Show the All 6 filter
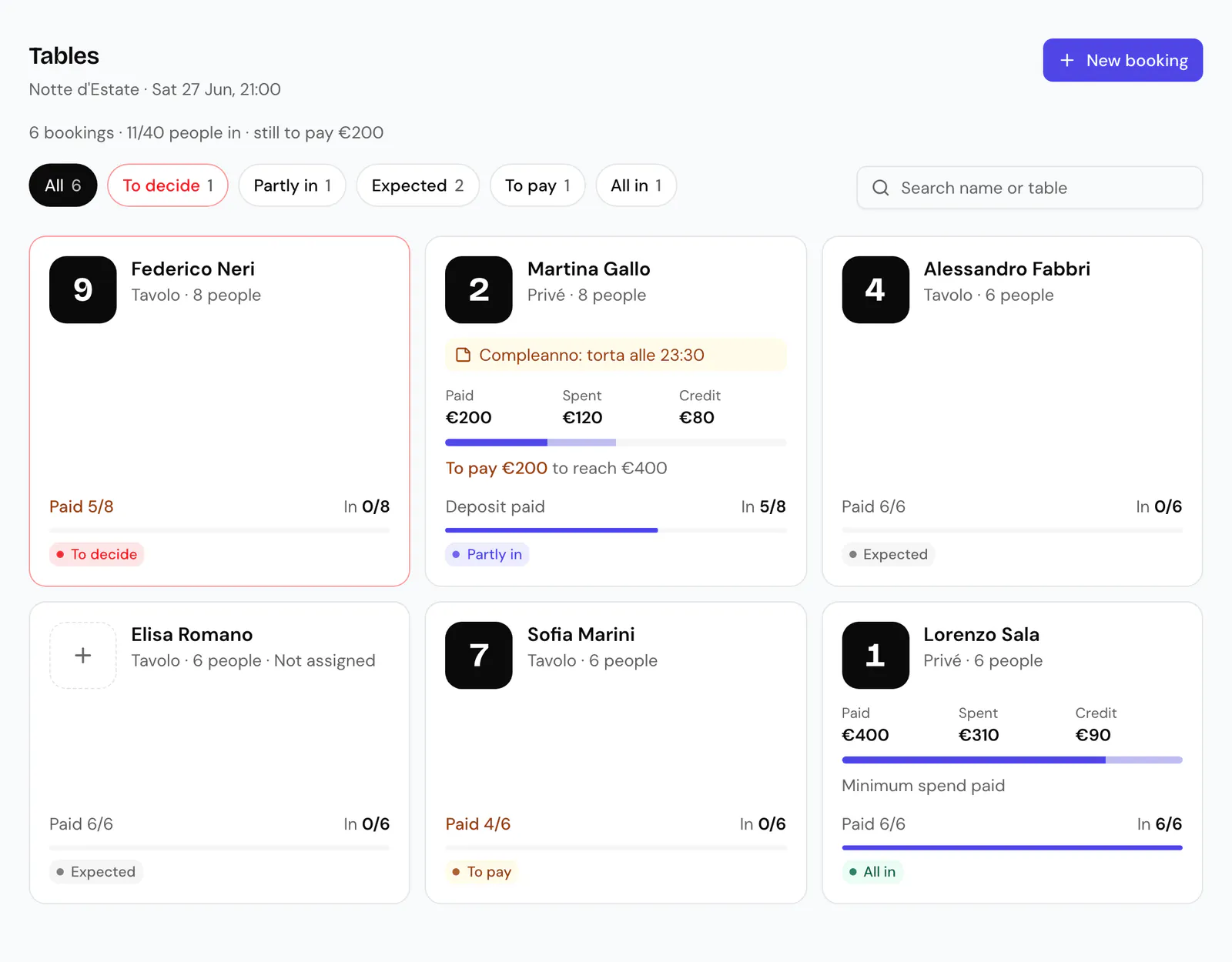This screenshot has width=1232, height=962. pos(63,185)
